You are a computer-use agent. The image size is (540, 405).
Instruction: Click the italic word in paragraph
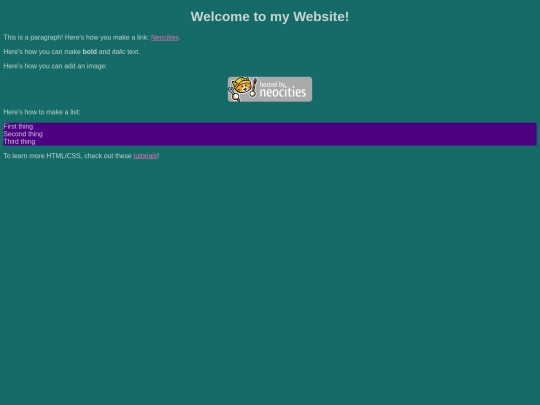pyautogui.click(x=118, y=52)
